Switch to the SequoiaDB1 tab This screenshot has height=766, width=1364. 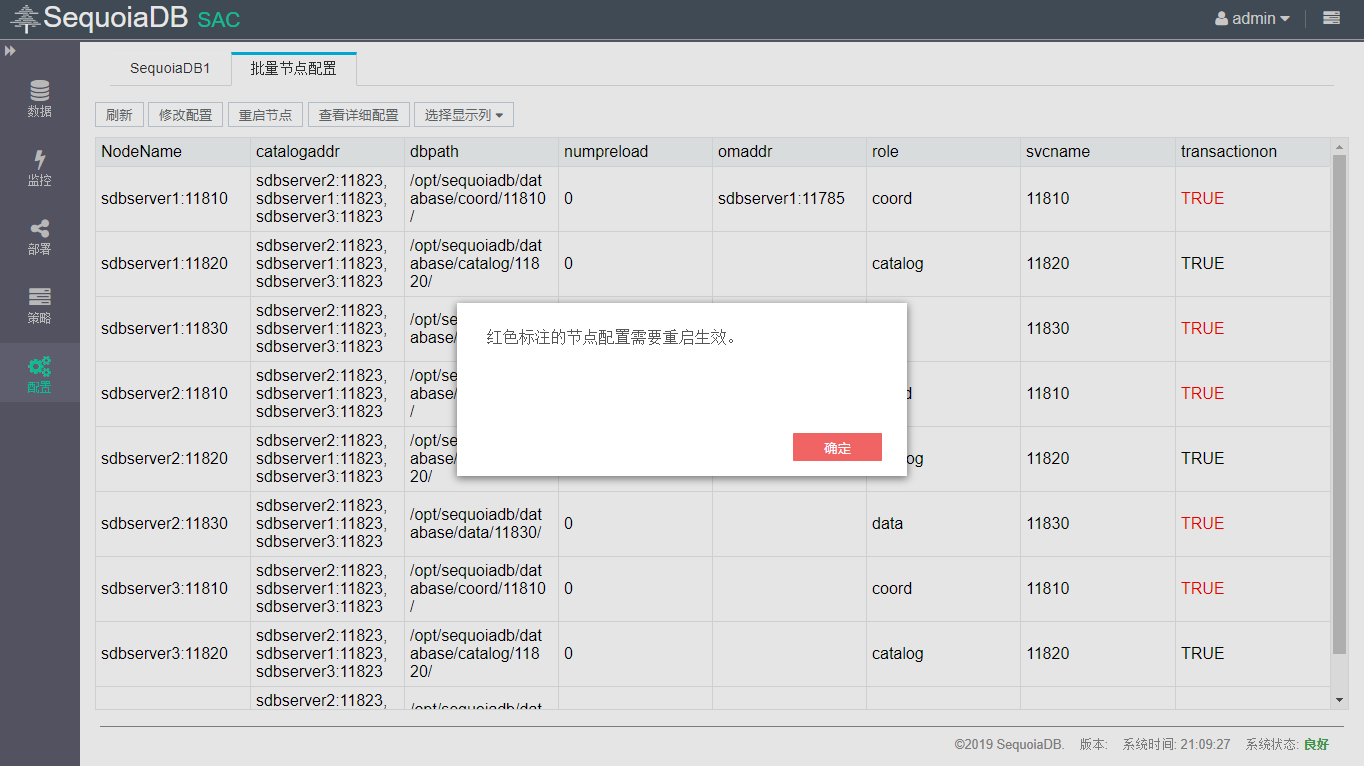[x=170, y=69]
